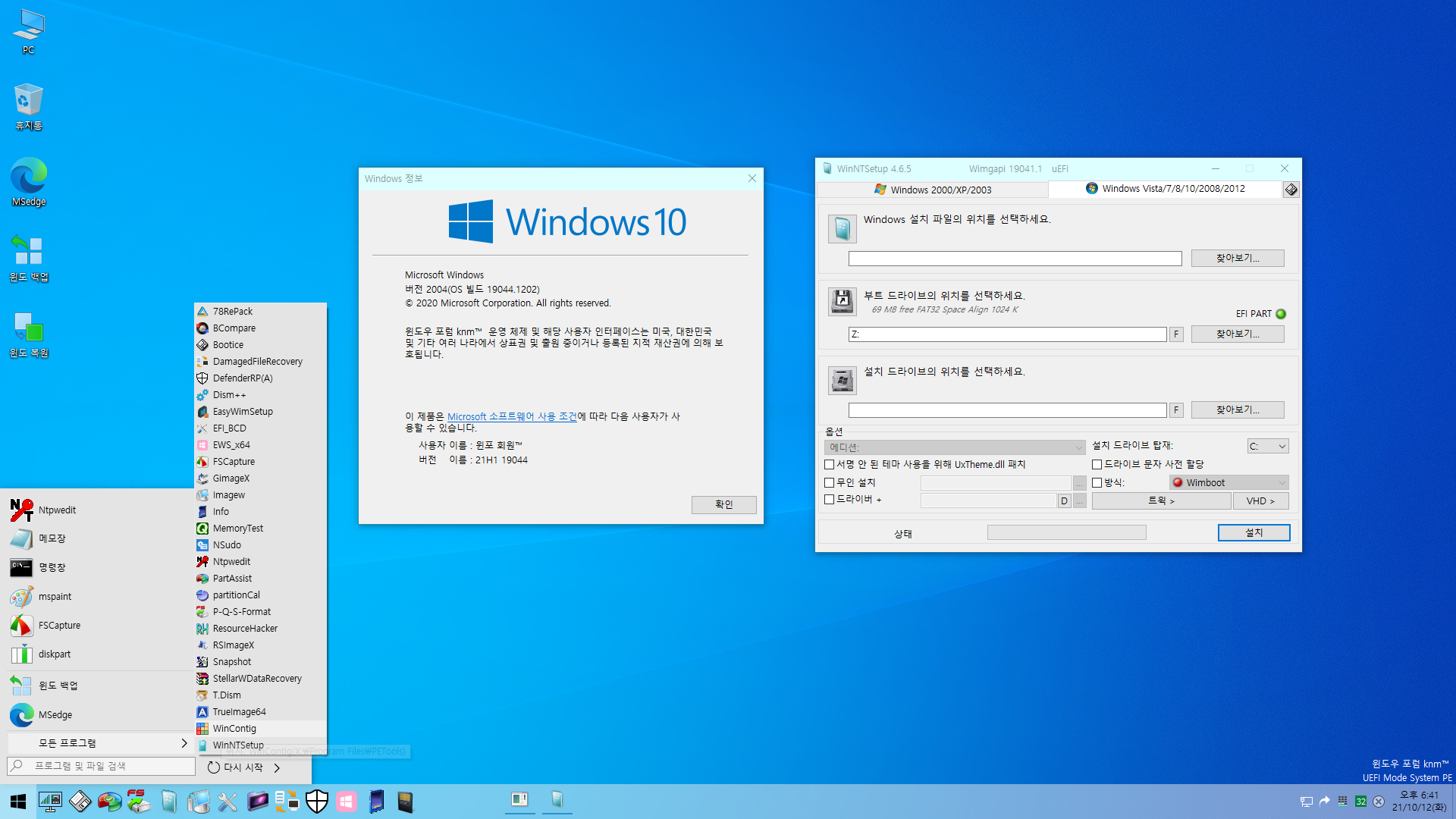Click the EFI PART green status indicator

click(1281, 314)
